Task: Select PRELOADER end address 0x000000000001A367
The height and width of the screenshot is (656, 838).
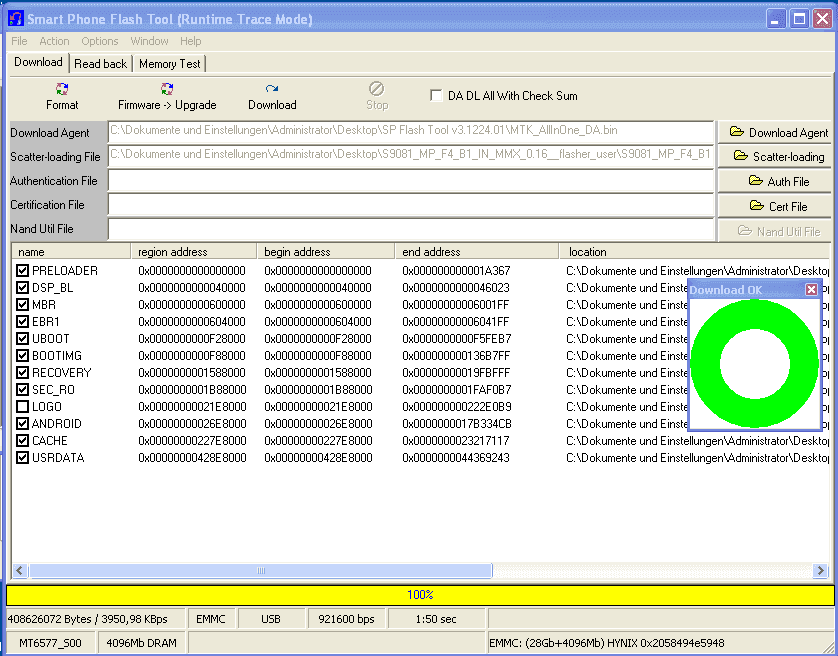Action: point(456,271)
